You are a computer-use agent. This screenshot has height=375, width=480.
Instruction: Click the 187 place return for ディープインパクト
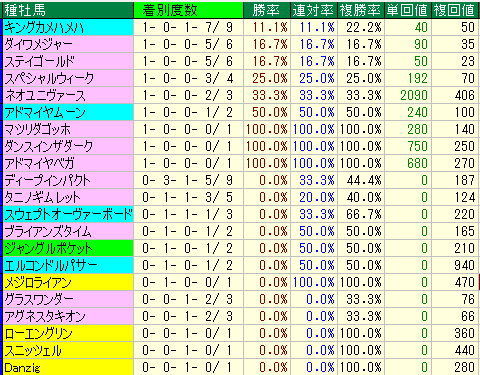point(465,180)
